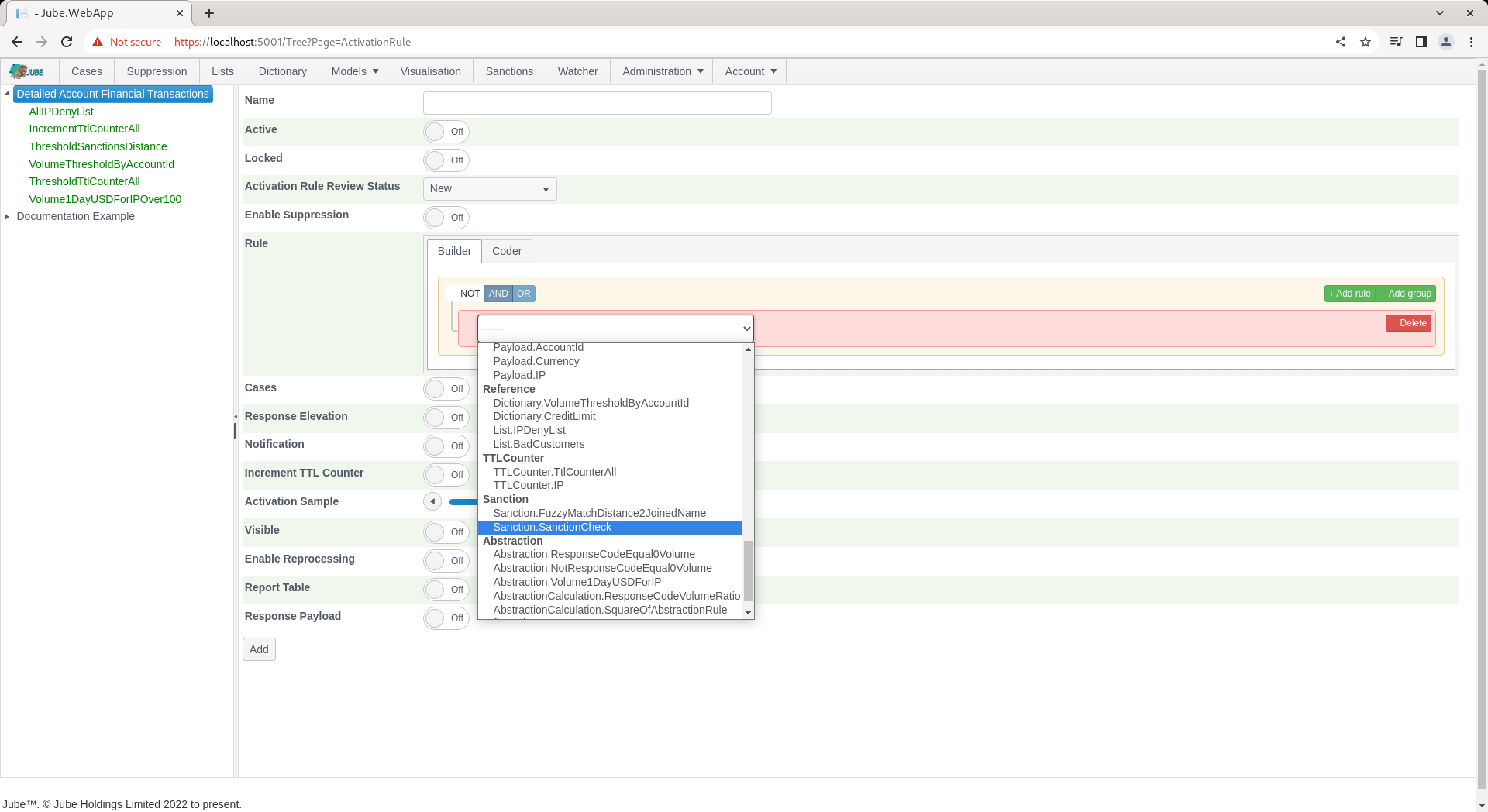Image resolution: width=1488 pixels, height=812 pixels.
Task: Click the Activation Sample slider track
Action: coord(463,502)
